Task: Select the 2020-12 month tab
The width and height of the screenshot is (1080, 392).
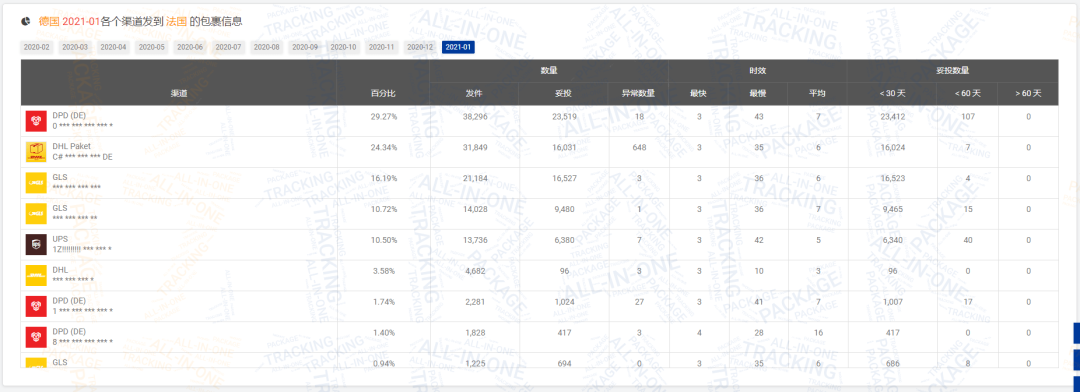Action: [419, 47]
